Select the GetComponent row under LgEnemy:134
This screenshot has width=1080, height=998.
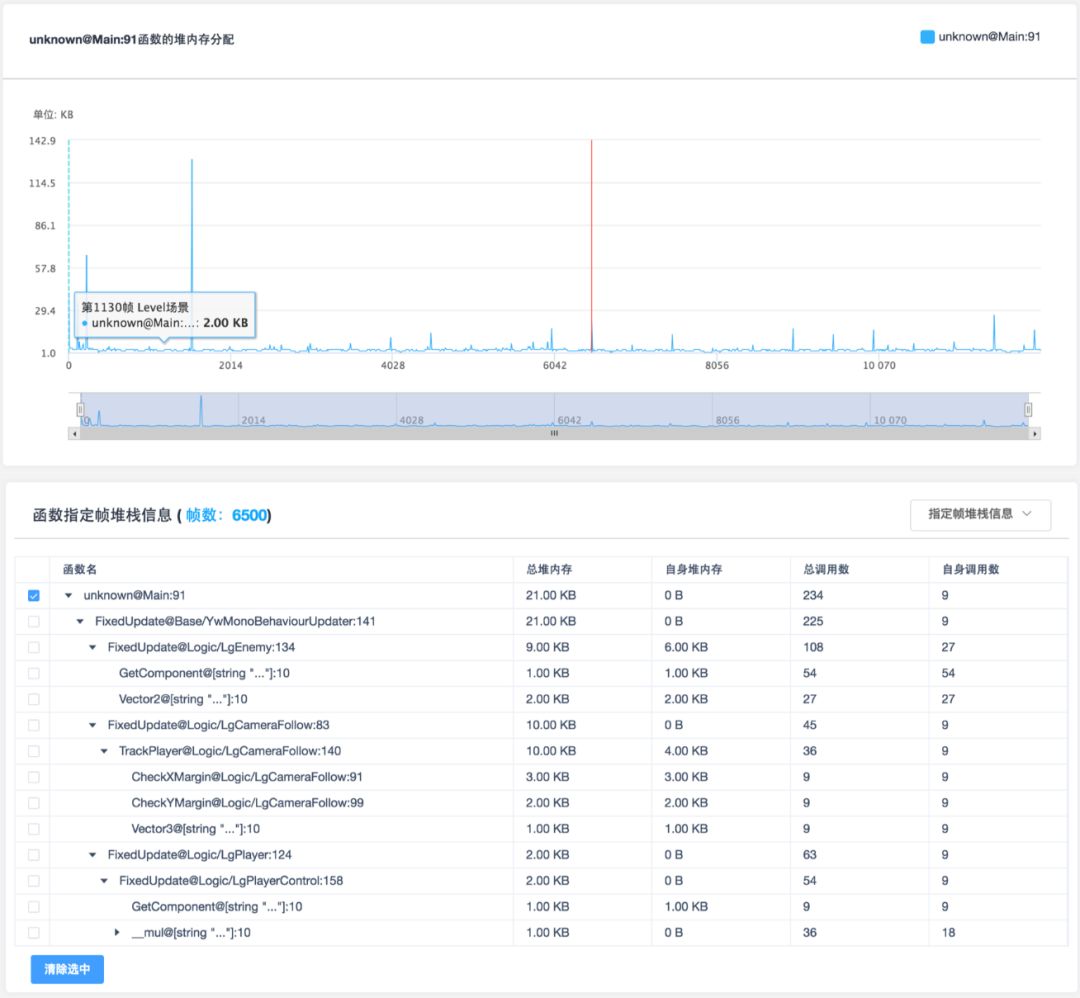204,674
